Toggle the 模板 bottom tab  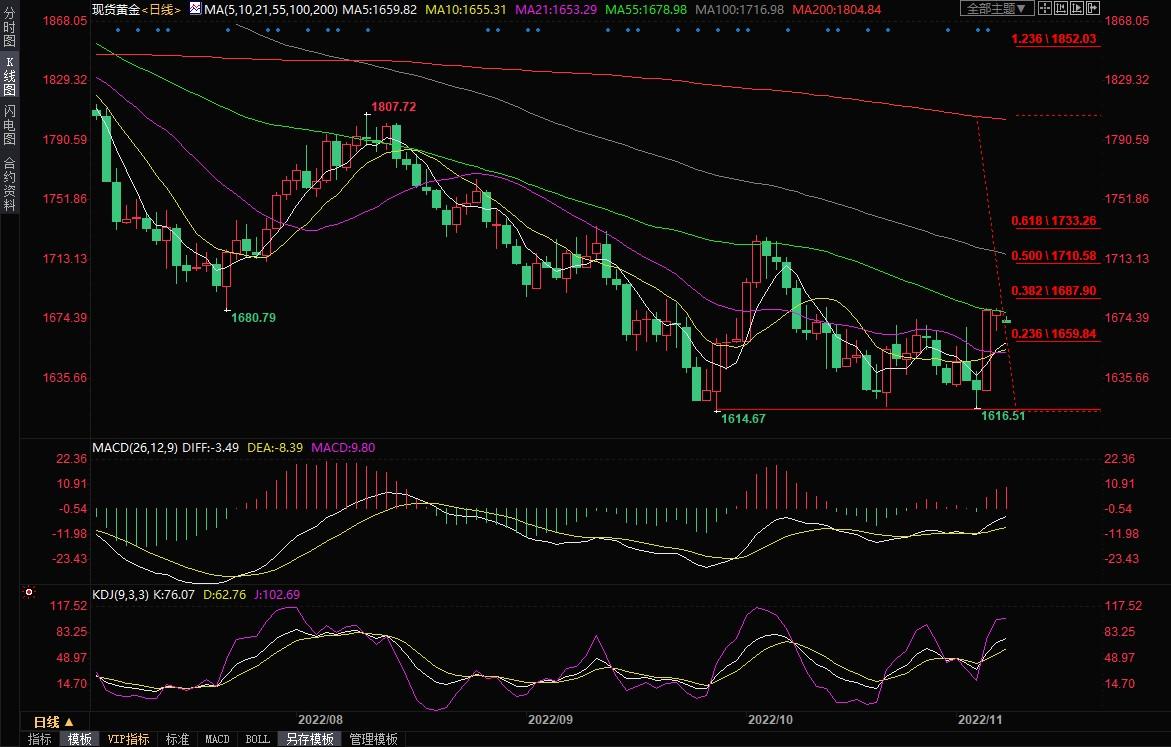80,739
